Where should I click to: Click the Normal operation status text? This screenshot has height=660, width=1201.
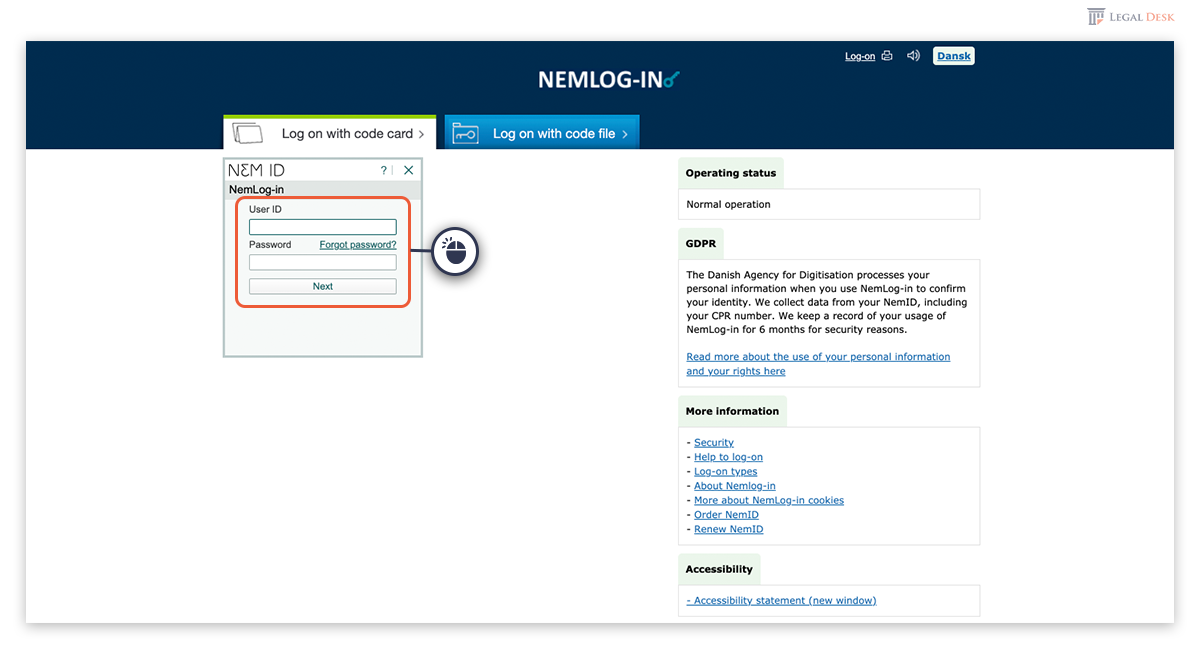(x=729, y=204)
